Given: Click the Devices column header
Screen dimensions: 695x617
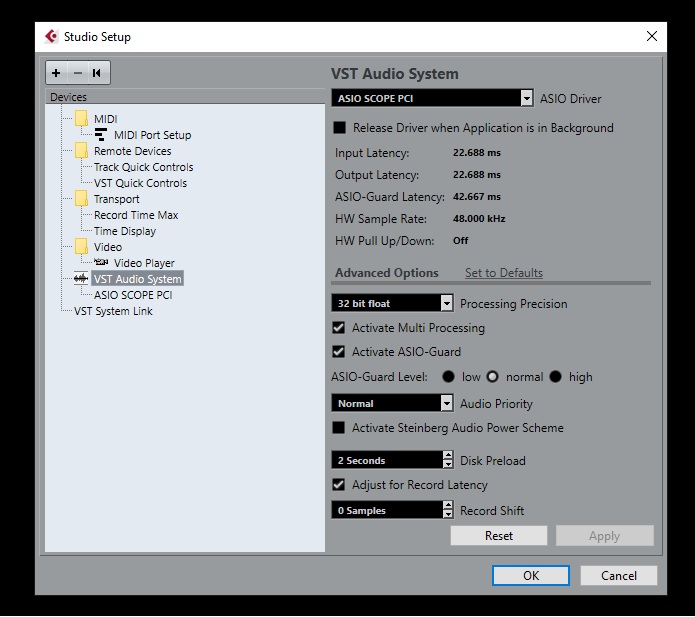Looking at the screenshot, I should [185, 97].
